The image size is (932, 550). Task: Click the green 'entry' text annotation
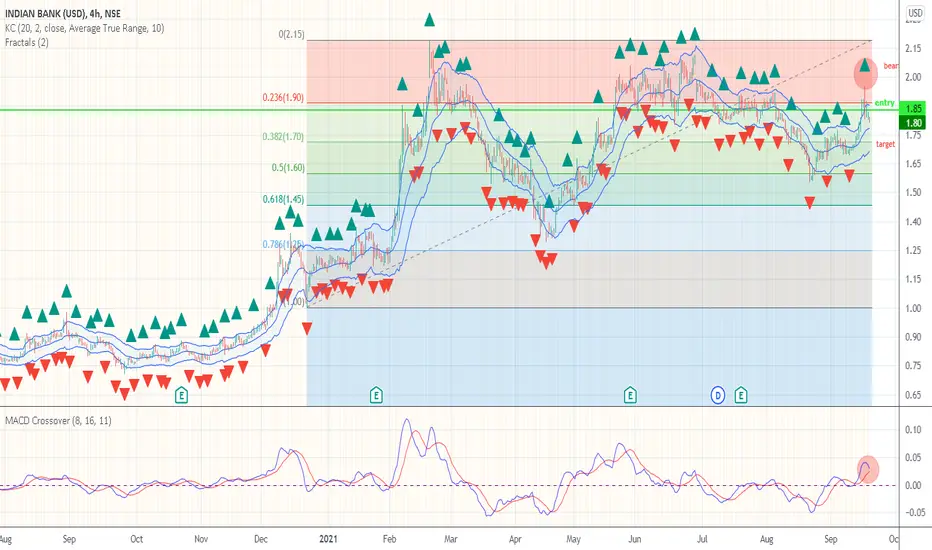[x=884, y=103]
